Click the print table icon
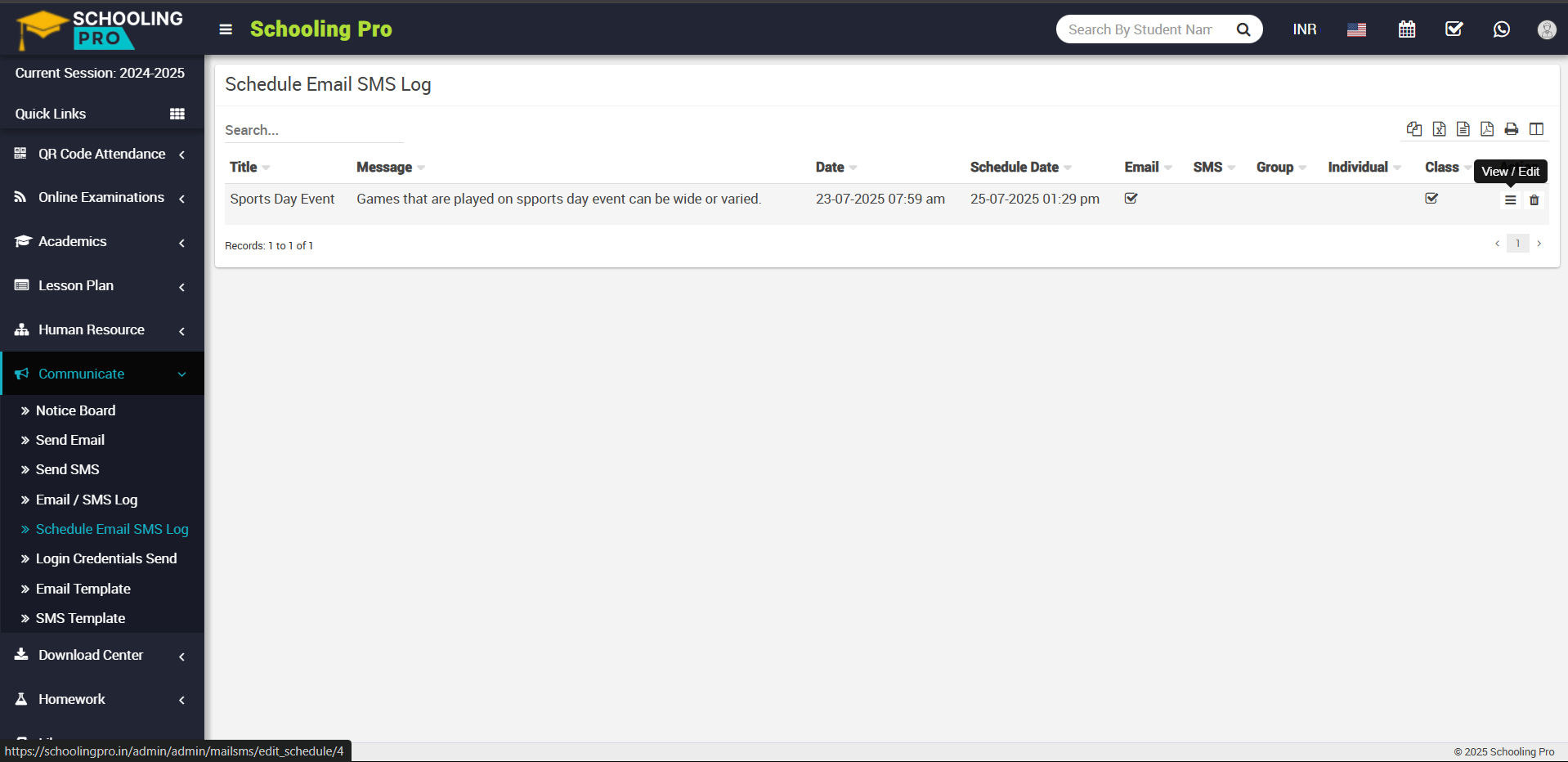This screenshot has height=762, width=1568. [1512, 129]
